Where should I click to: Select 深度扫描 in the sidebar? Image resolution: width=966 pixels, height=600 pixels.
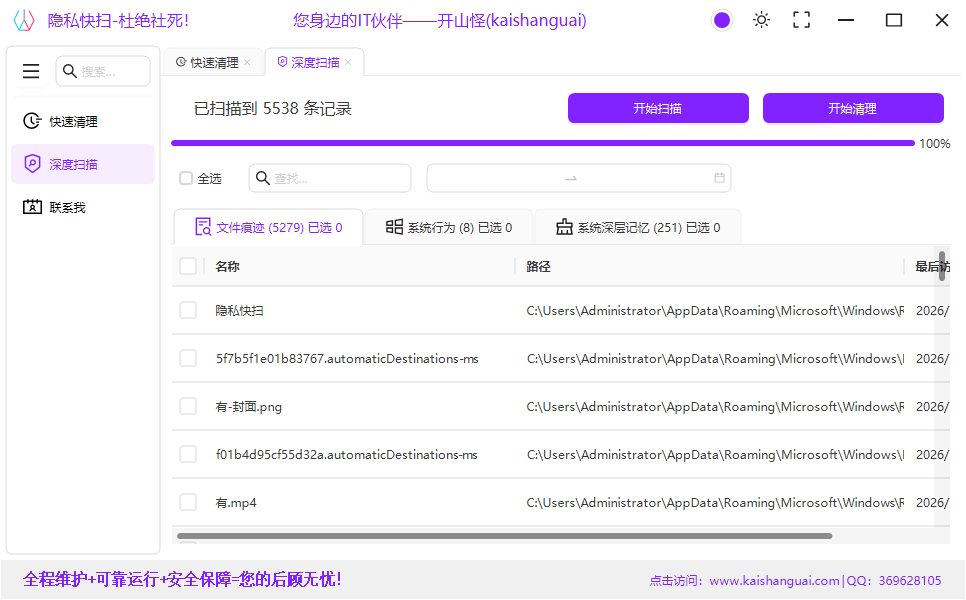pos(83,164)
